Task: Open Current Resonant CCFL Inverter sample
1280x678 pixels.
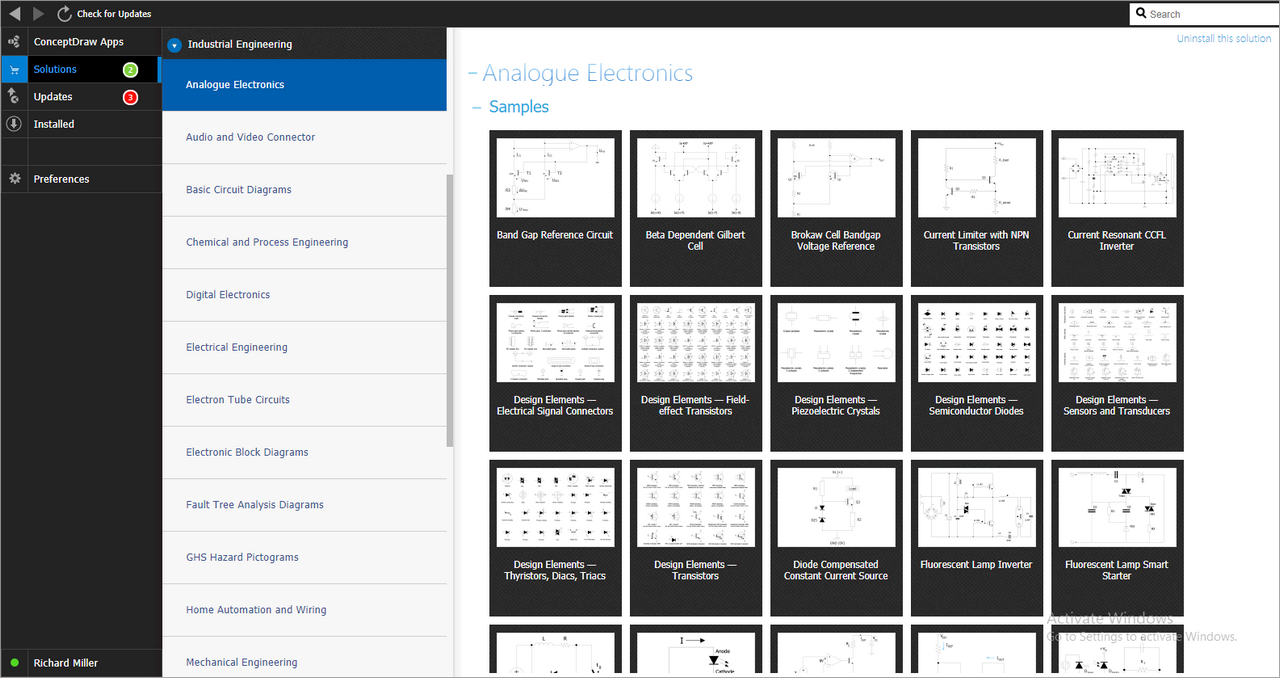Action: [1117, 208]
